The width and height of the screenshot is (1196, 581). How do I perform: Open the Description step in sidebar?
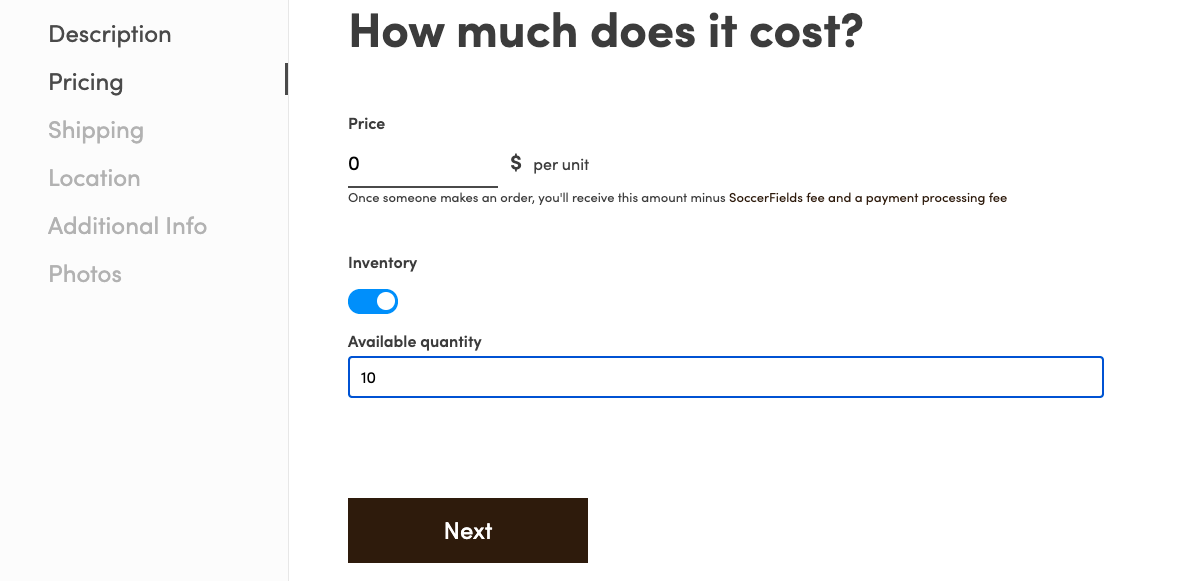click(x=109, y=34)
